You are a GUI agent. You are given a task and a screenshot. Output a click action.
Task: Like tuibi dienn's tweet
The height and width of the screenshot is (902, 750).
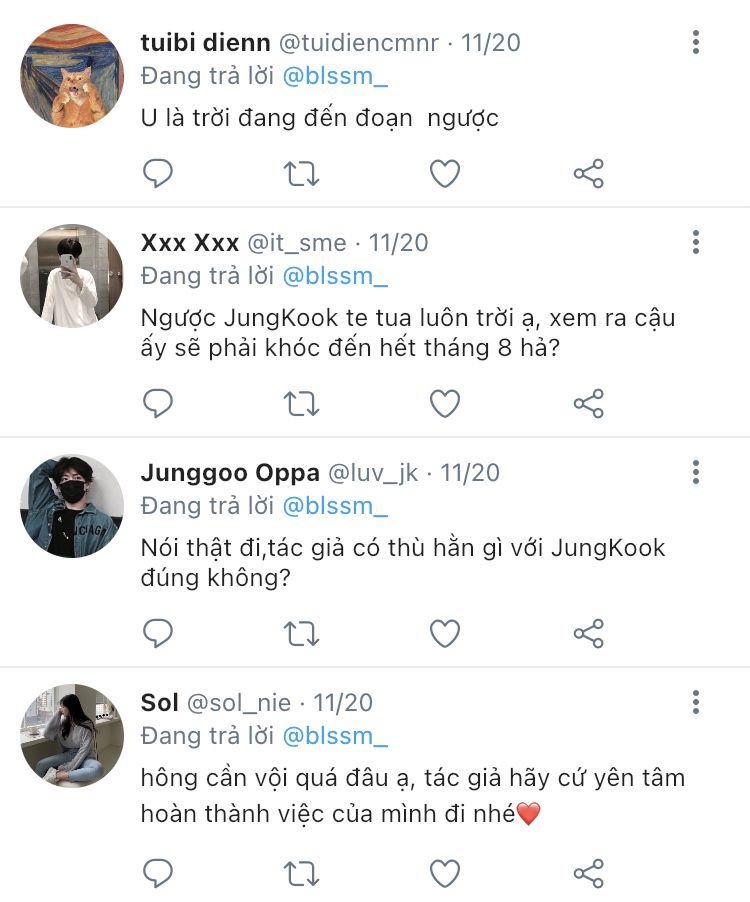(444, 174)
